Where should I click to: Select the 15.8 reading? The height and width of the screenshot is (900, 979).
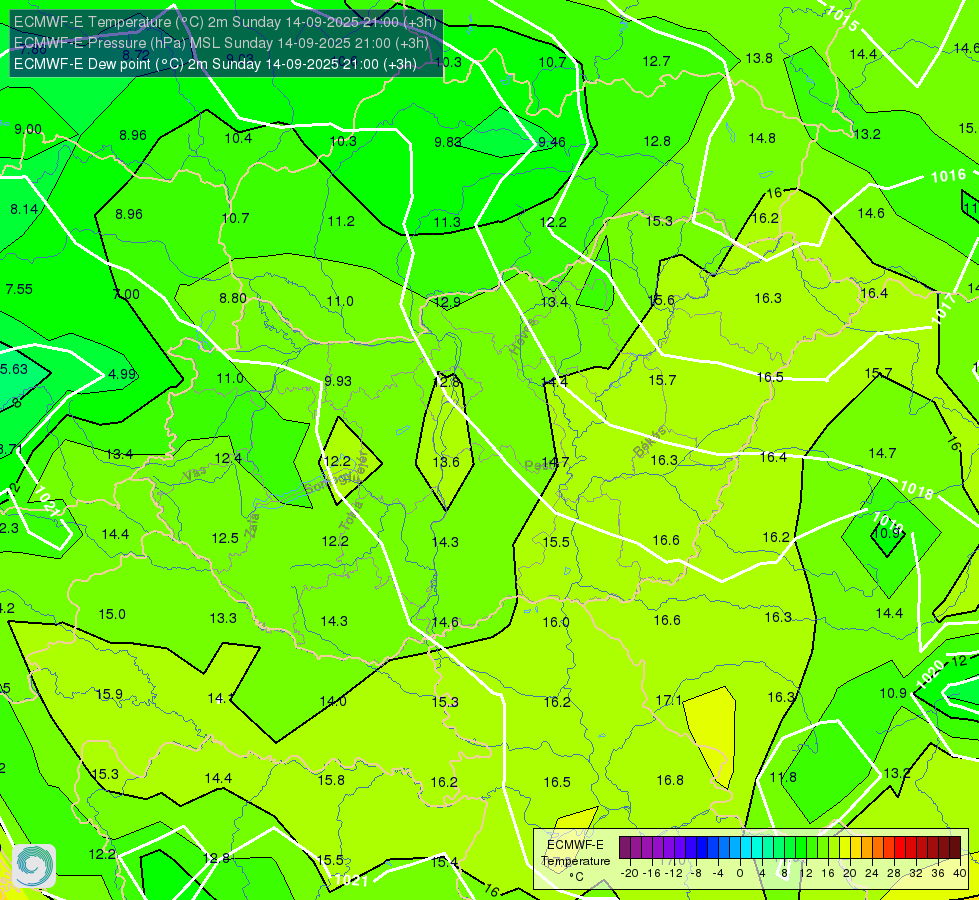tap(331, 780)
